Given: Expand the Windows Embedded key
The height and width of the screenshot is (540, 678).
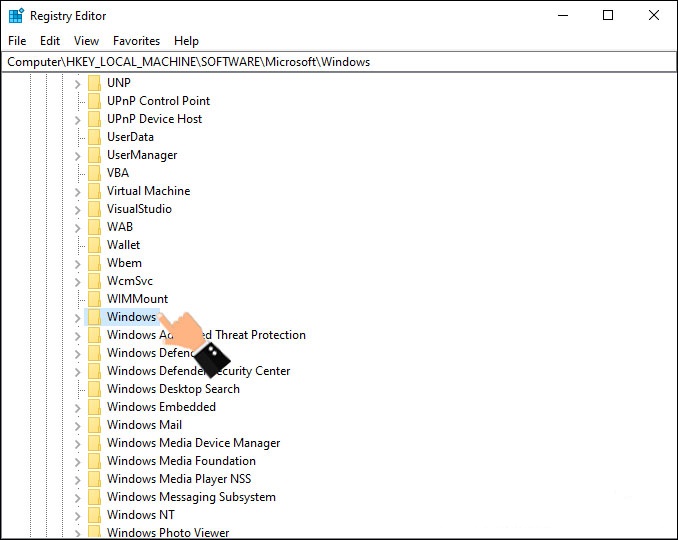Looking at the screenshot, I should [x=77, y=407].
